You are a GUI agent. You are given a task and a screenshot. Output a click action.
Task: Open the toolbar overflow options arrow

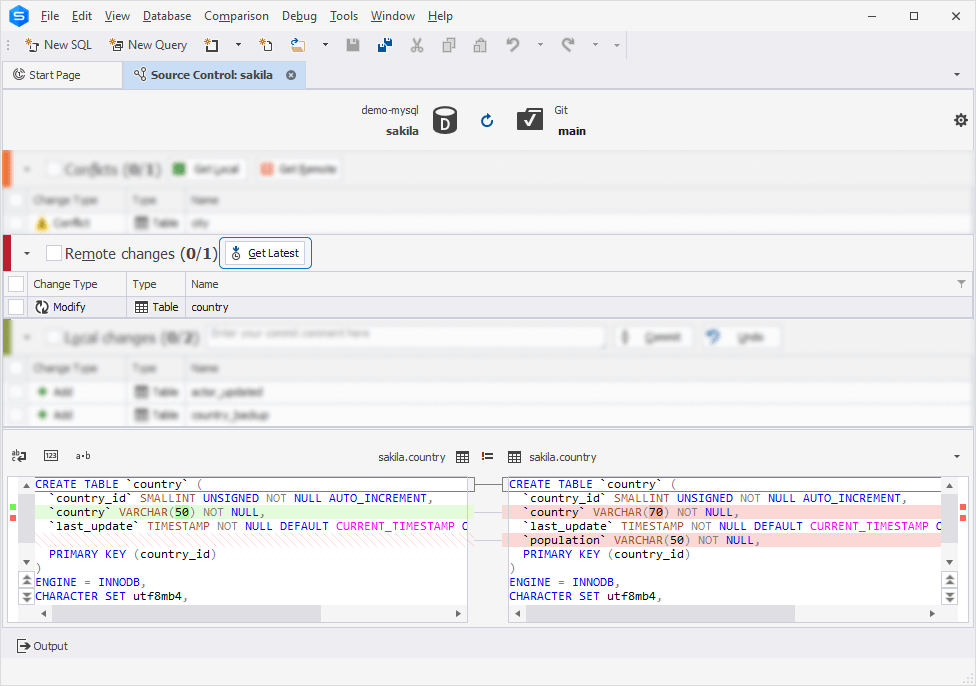[x=617, y=45]
